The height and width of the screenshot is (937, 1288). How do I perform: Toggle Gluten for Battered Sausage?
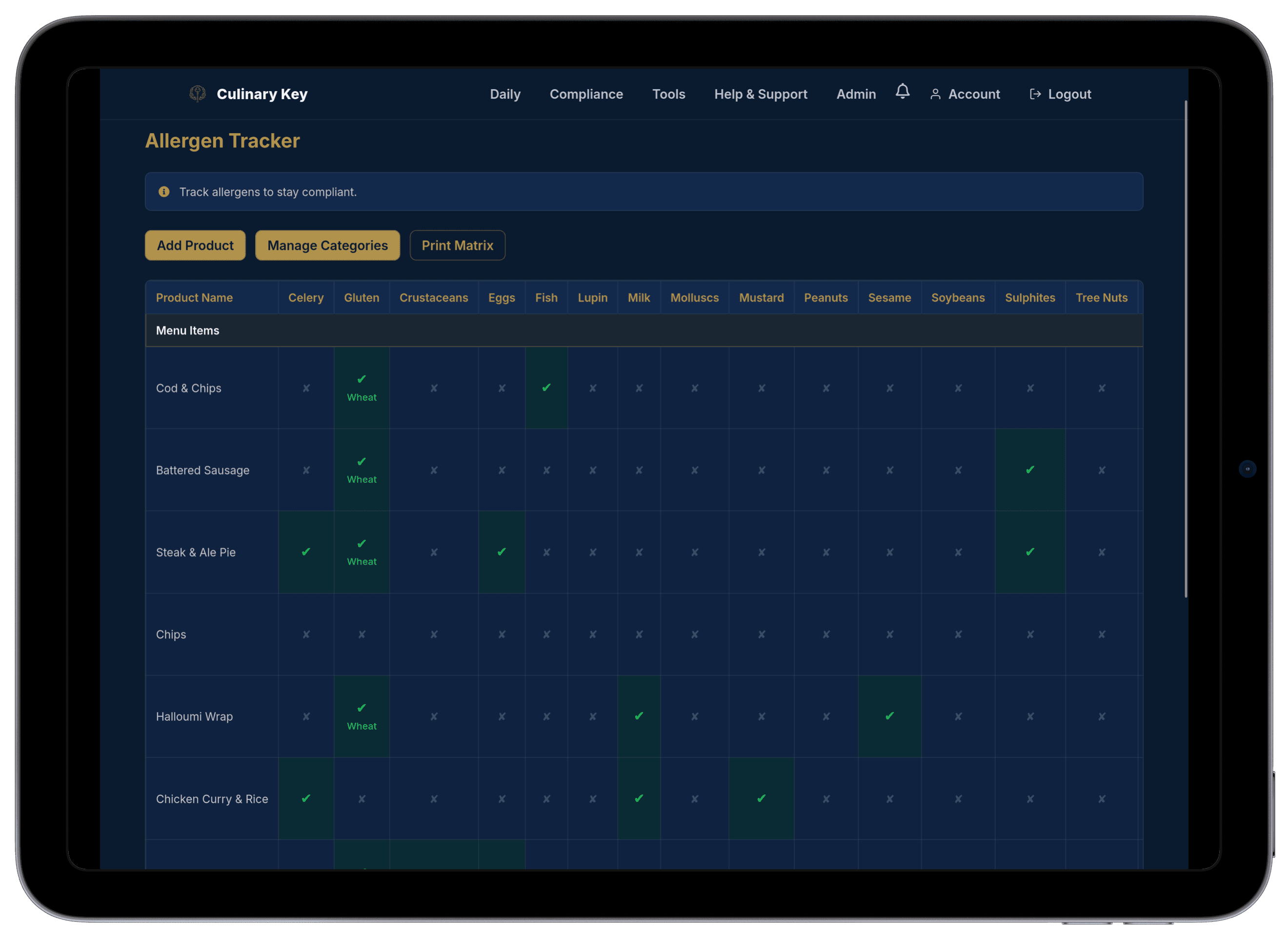click(362, 470)
